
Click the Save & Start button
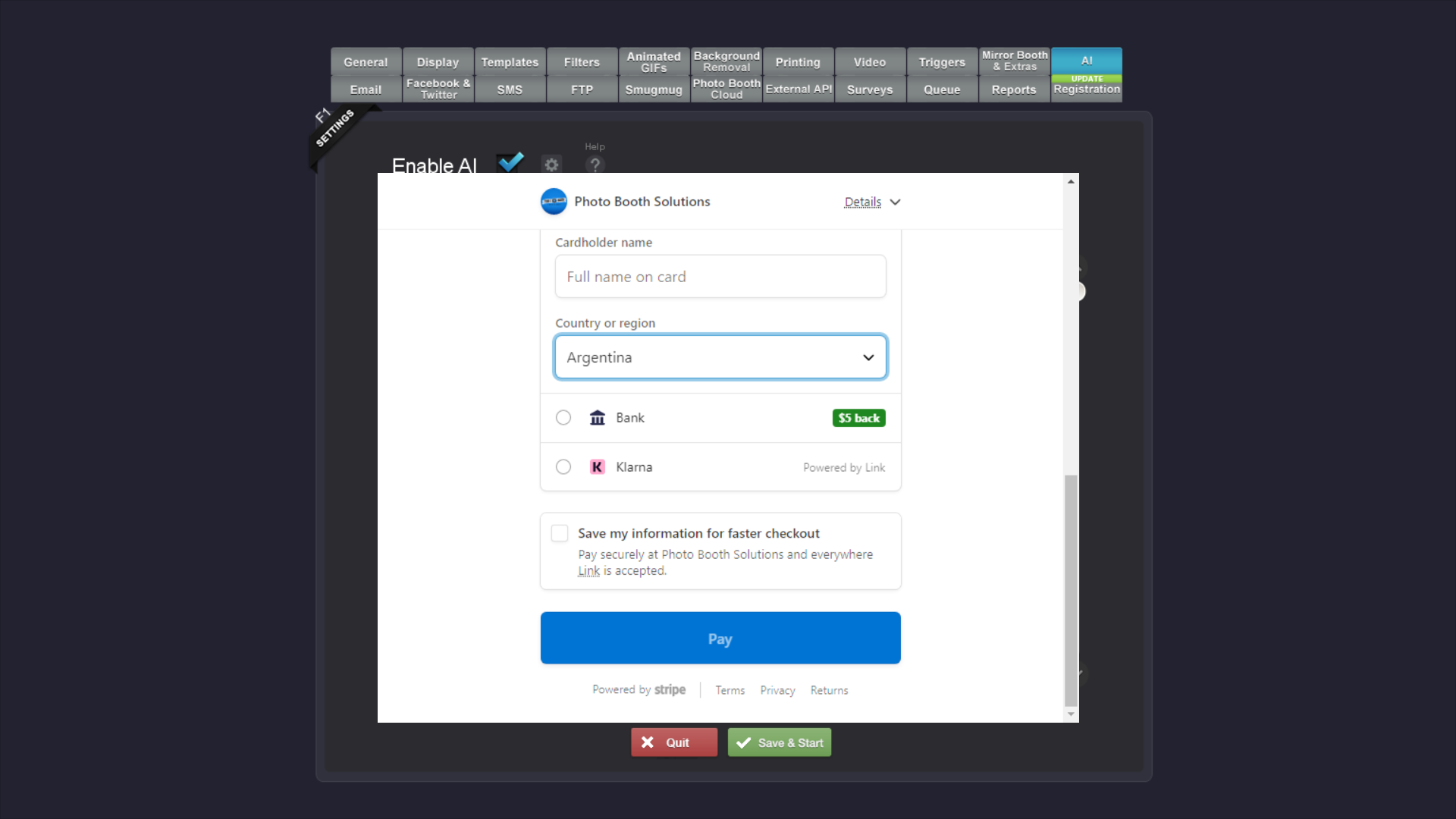pyautogui.click(x=780, y=742)
